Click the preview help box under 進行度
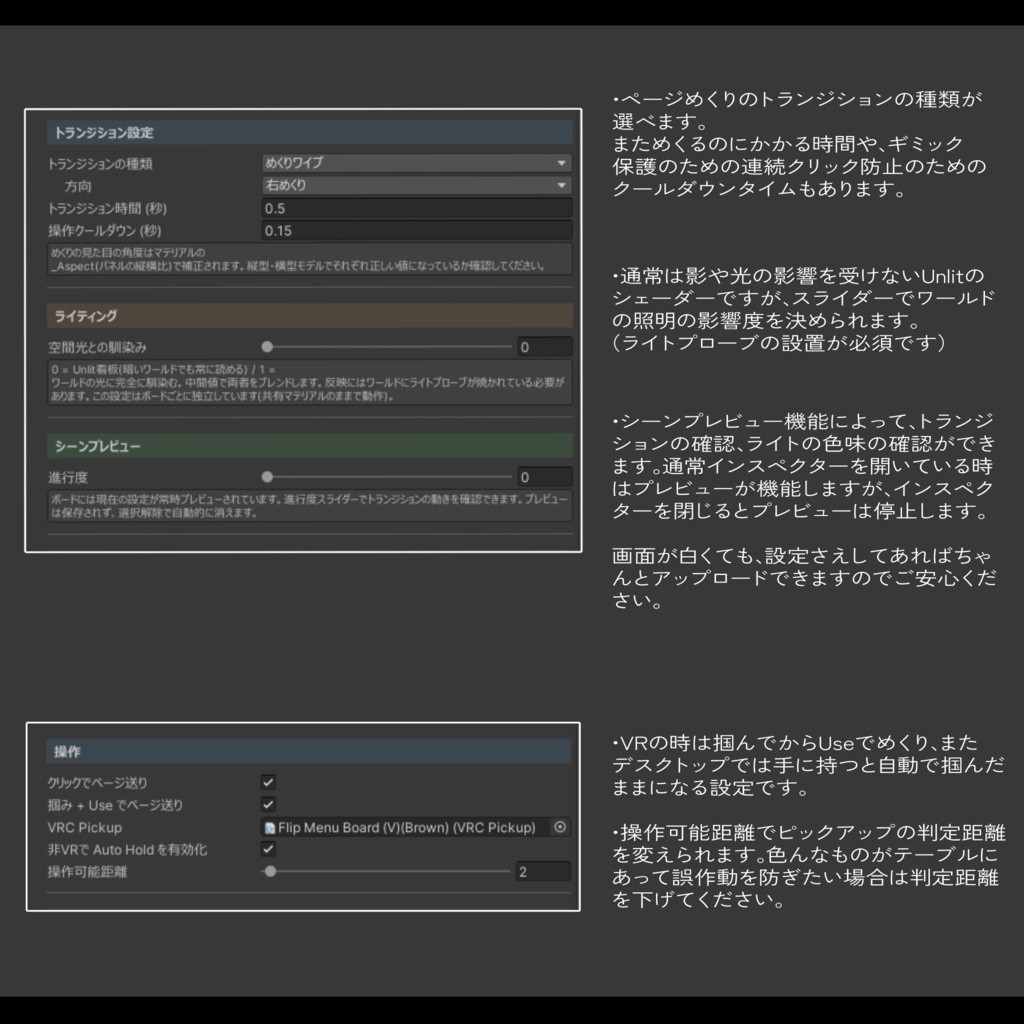The width and height of the screenshot is (1024, 1024). pyautogui.click(x=310, y=506)
